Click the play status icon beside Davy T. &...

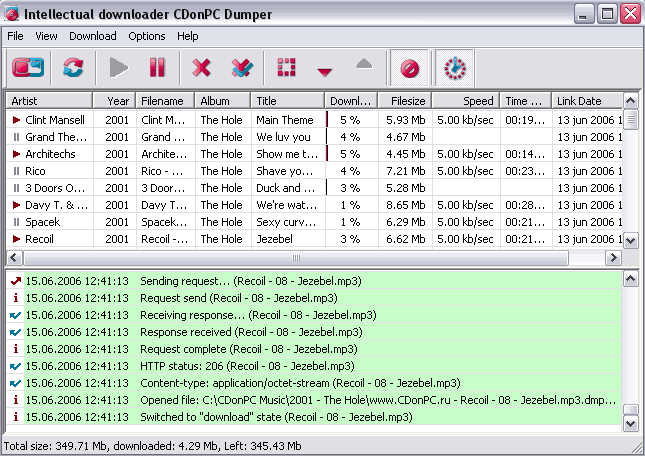pos(16,205)
